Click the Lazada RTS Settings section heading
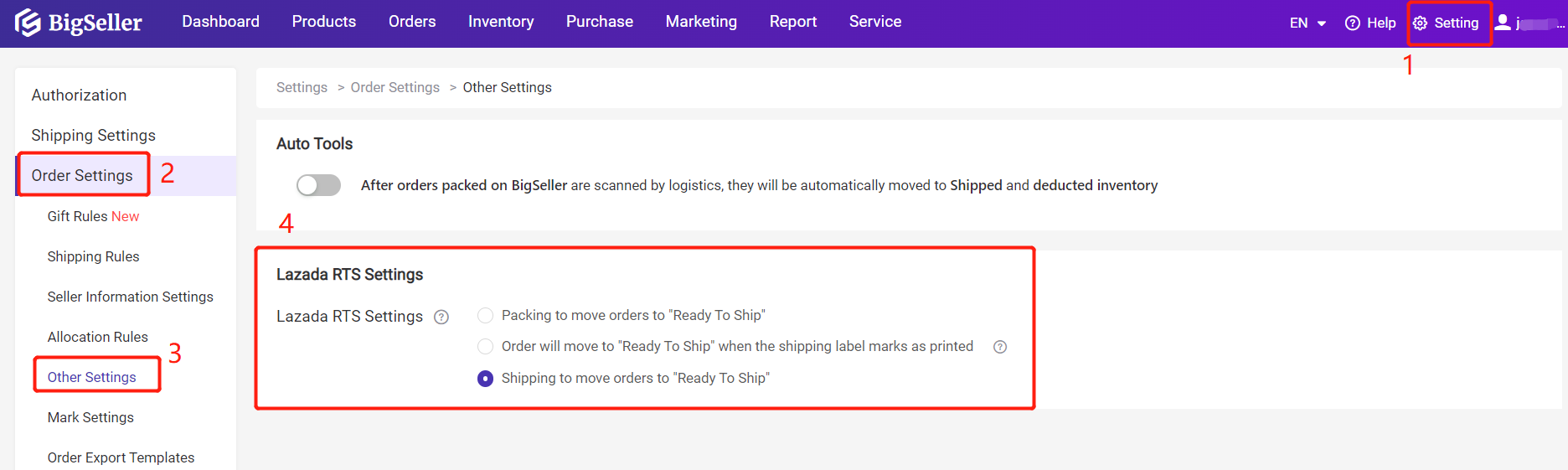This screenshot has height=470, width=1568. 349,275
